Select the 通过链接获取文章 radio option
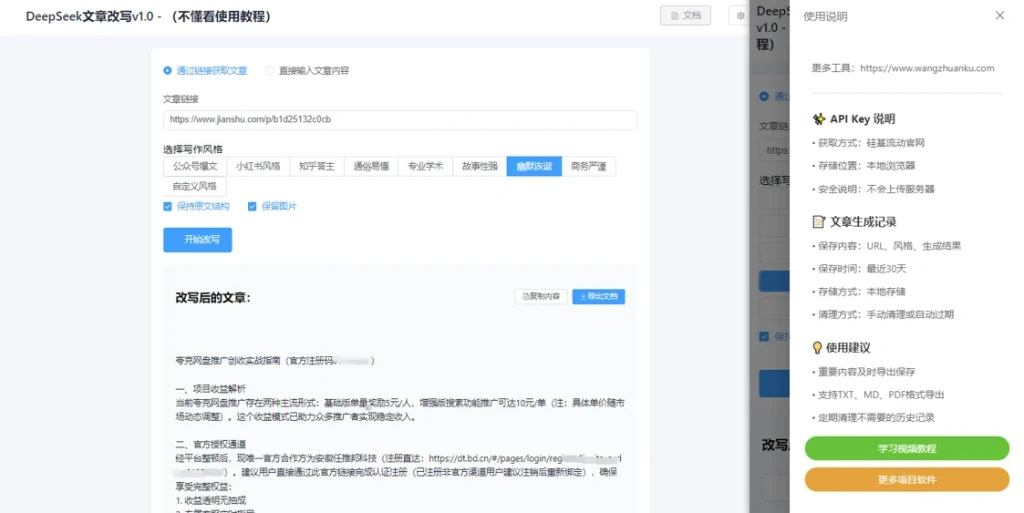The height and width of the screenshot is (513, 1024). [205, 70]
